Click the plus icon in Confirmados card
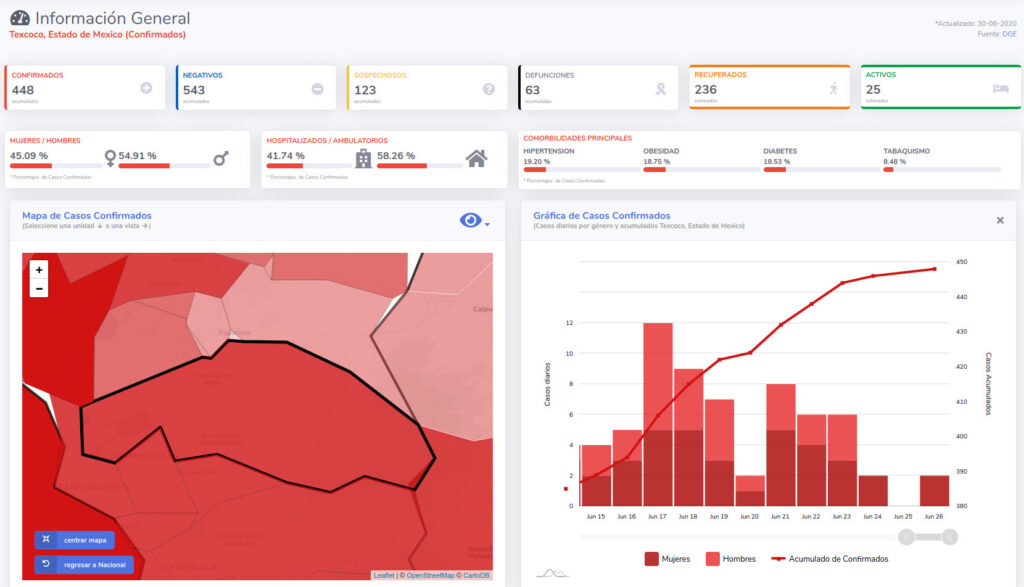1024x587 pixels. coord(146,89)
